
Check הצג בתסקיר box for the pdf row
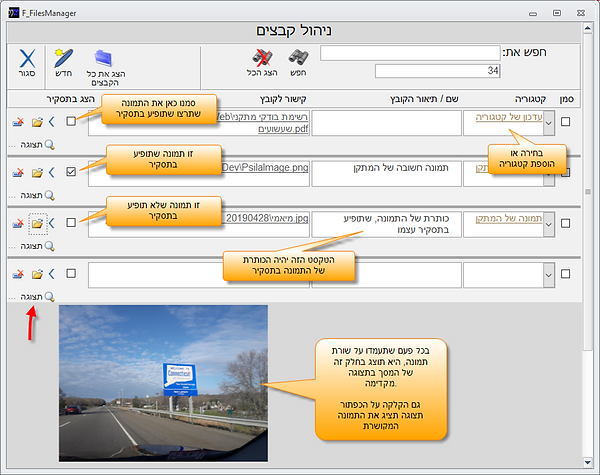71,121
